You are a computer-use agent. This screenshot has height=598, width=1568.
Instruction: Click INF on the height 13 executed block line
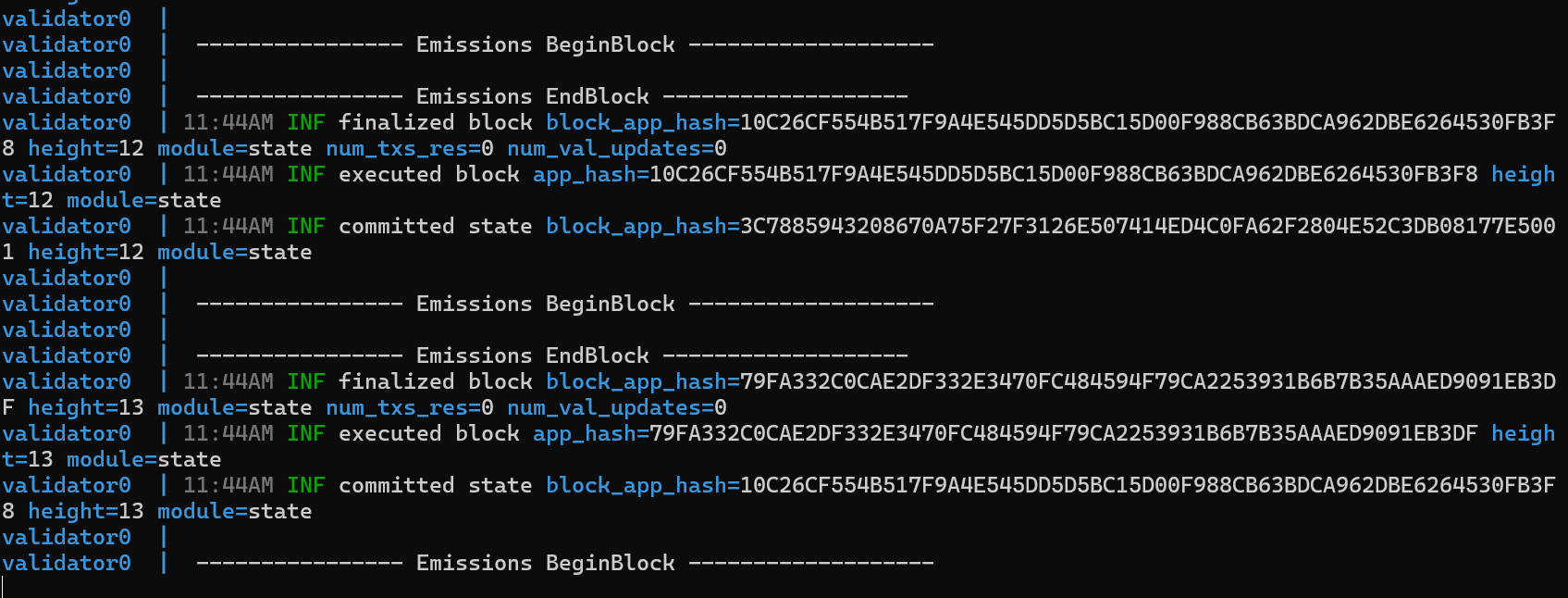(306, 433)
